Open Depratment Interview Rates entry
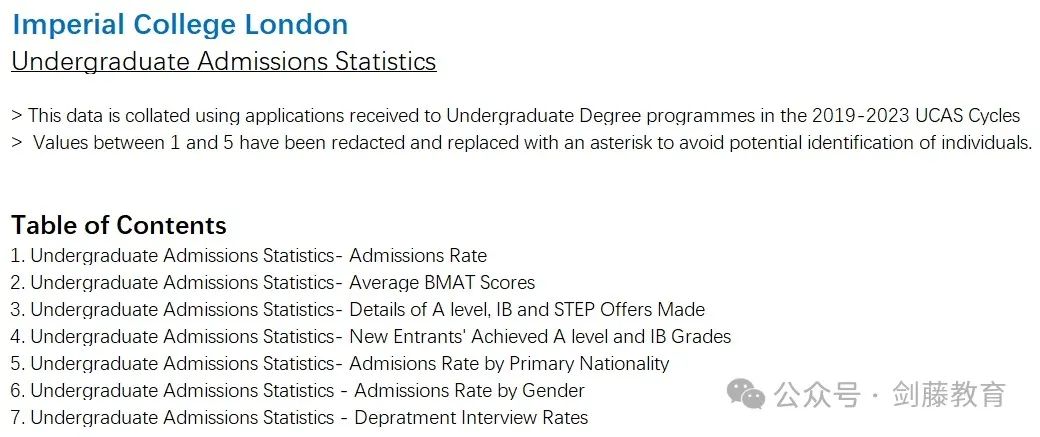The width and height of the screenshot is (1040, 437). point(299,418)
